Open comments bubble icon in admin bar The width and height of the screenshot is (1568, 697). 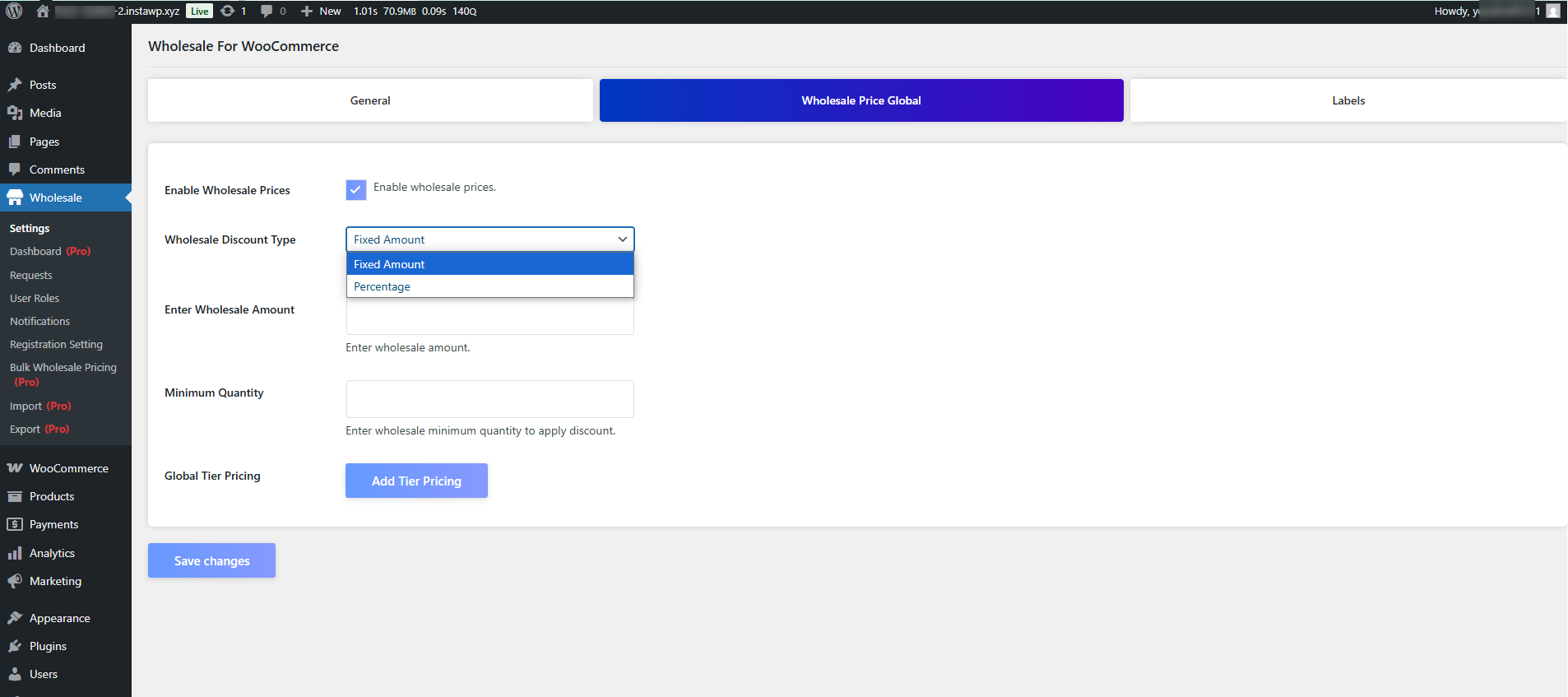pos(267,11)
